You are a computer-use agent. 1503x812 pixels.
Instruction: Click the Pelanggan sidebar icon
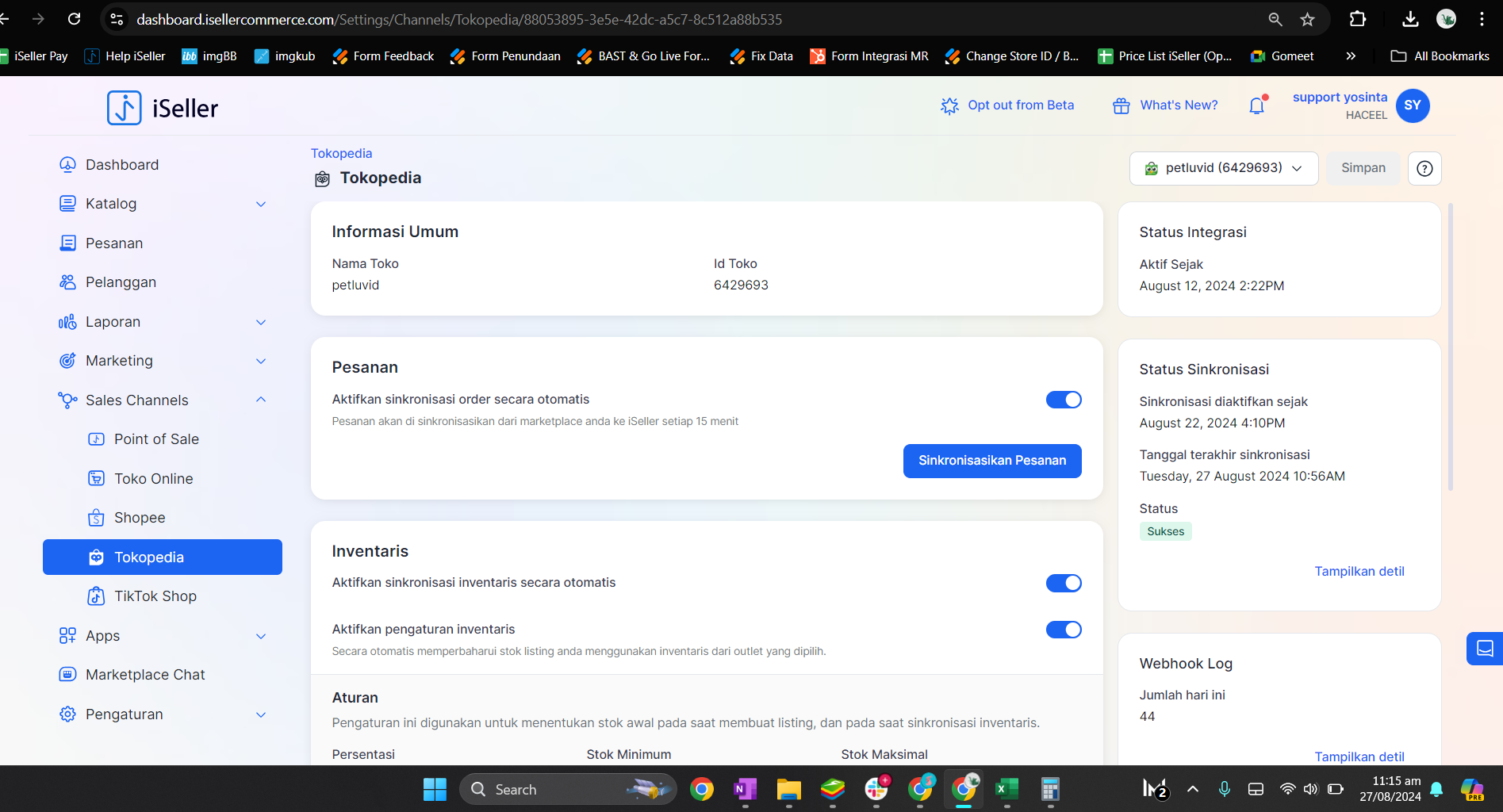67,282
